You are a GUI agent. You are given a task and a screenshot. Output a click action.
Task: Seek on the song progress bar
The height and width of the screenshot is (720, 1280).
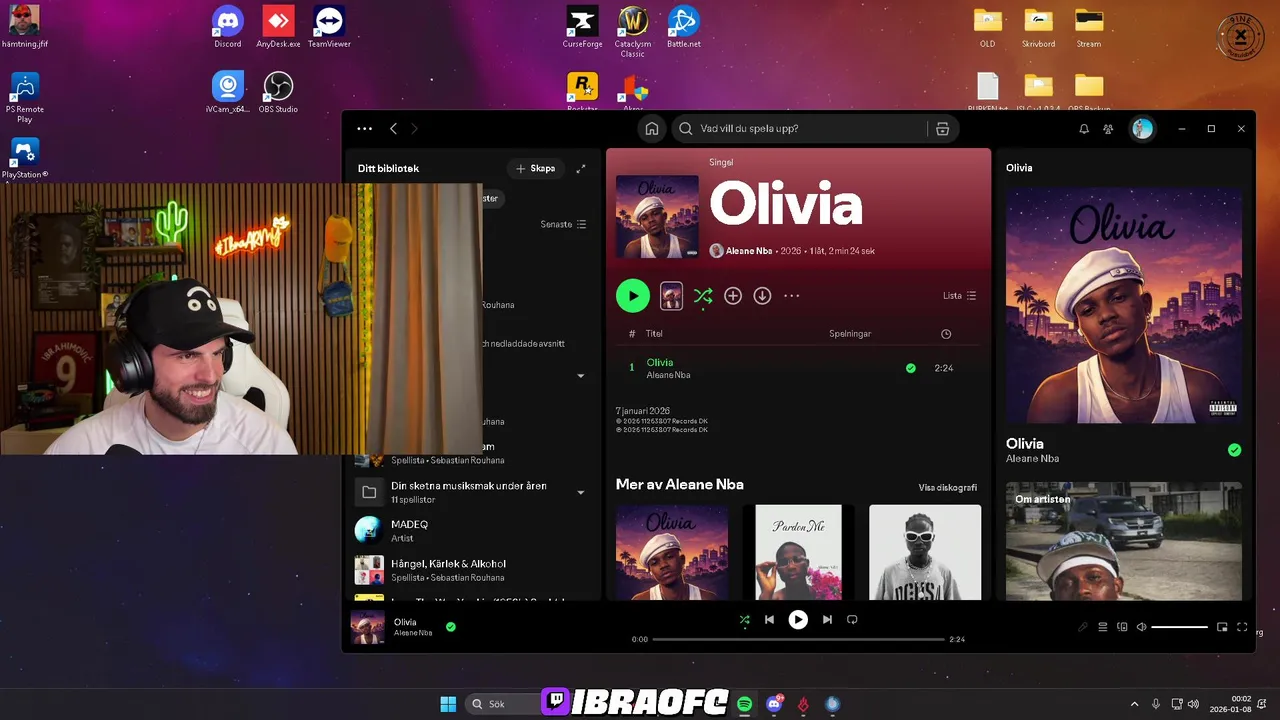pyautogui.click(x=798, y=639)
